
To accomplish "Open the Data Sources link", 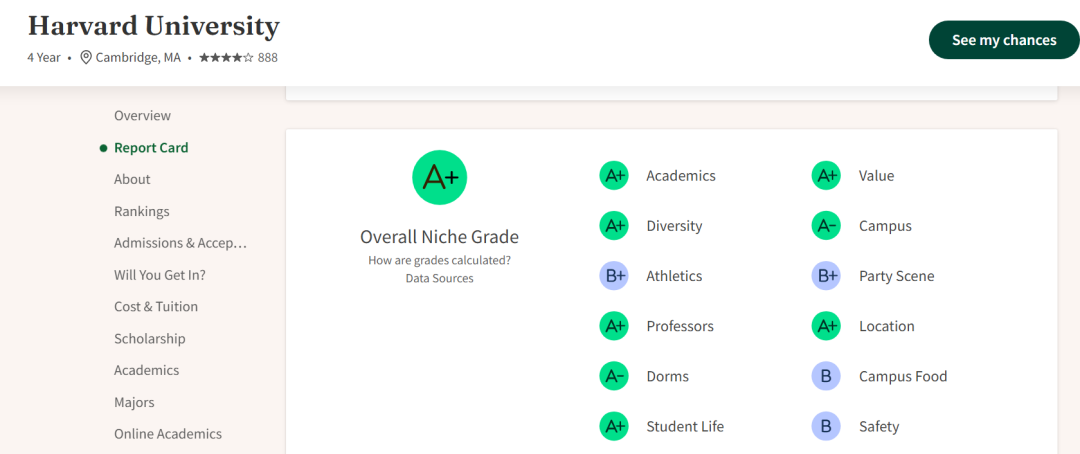I will 439,278.
